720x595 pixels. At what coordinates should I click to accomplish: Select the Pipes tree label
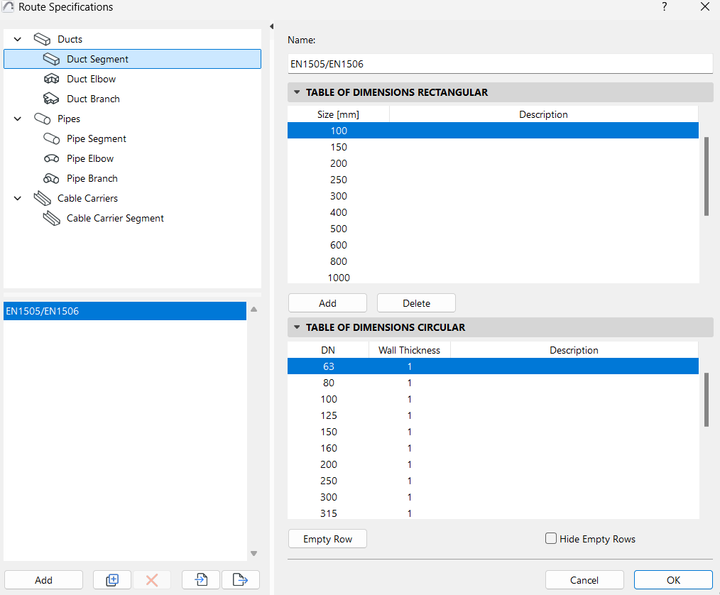[x=69, y=119]
